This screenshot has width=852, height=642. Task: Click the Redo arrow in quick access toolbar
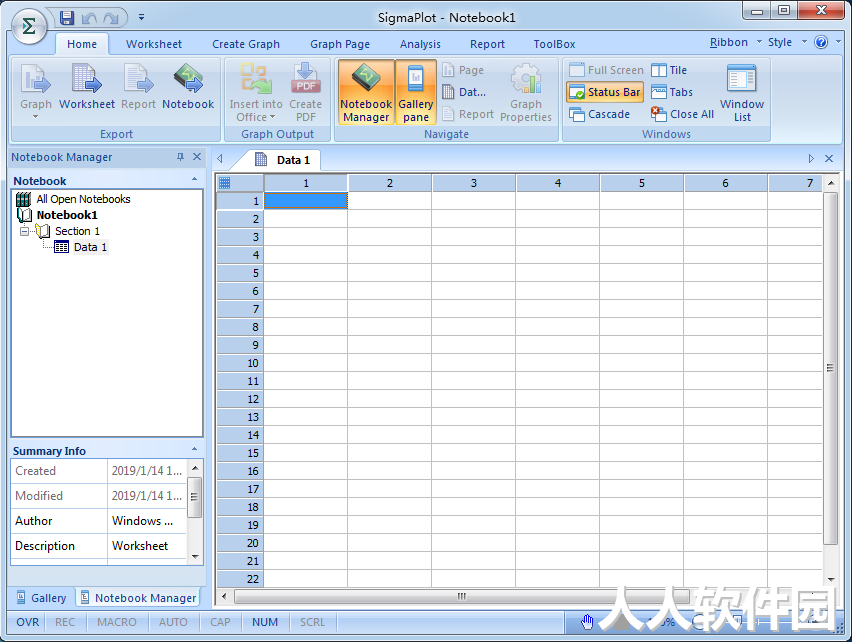[111, 18]
